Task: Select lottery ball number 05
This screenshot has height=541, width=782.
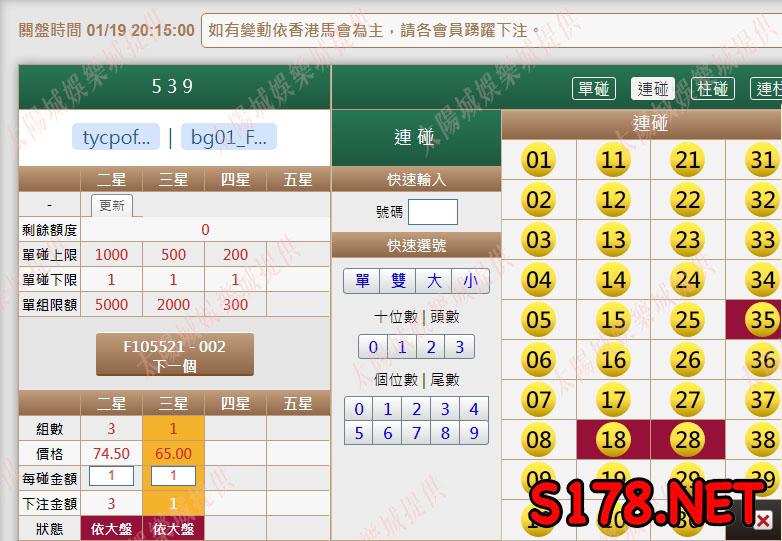Action: click(538, 320)
